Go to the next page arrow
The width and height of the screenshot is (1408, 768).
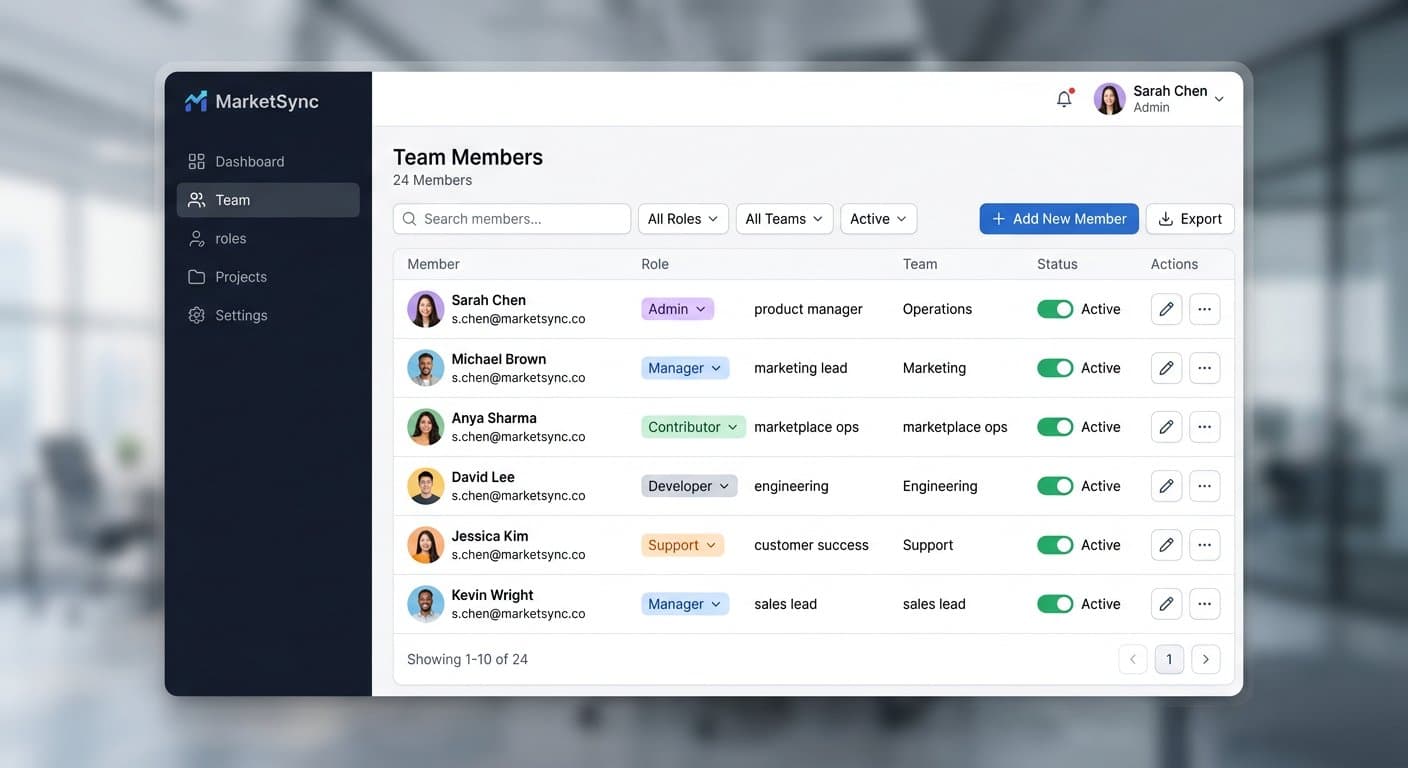(x=1206, y=659)
